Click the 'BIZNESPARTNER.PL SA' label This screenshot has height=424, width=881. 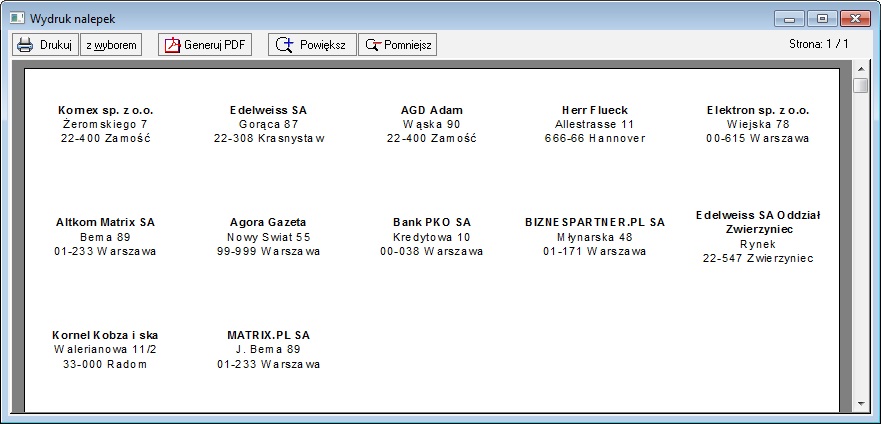tap(594, 222)
